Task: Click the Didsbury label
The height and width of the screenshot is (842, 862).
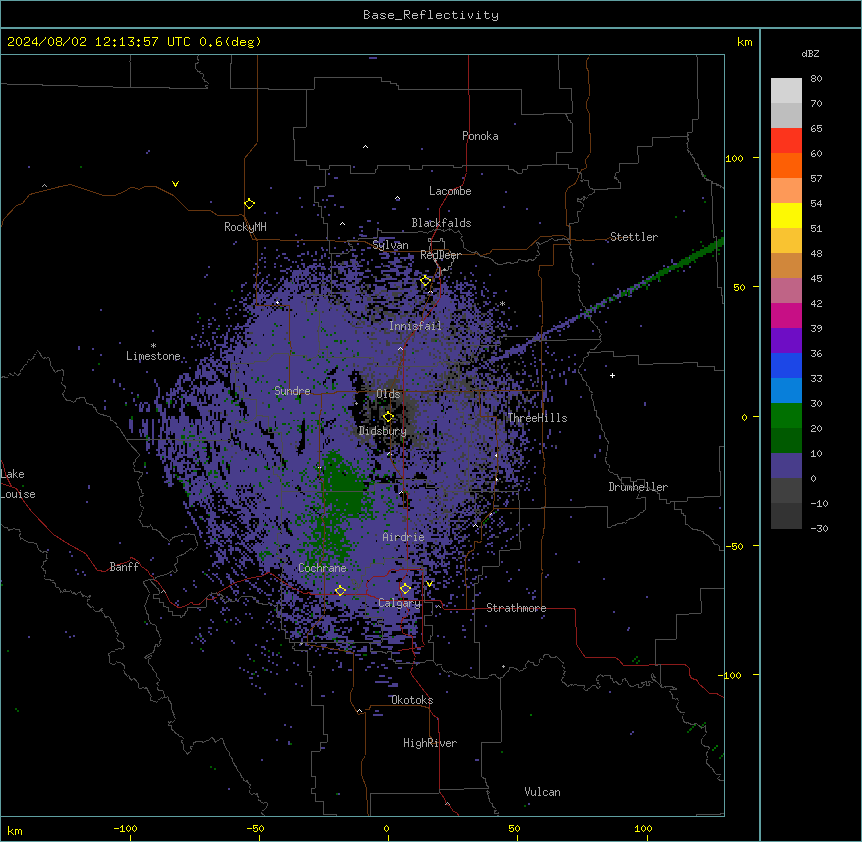Action: click(x=383, y=431)
